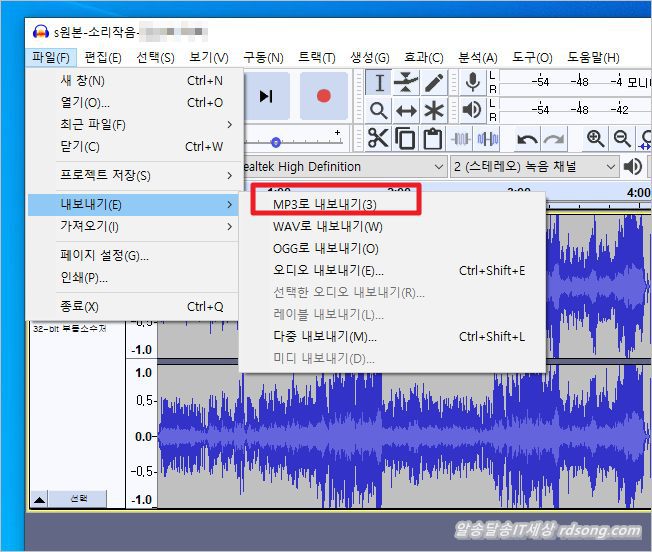Open the 보기(V) menu
Viewport: 652px width, 552px height.
pyautogui.click(x=209, y=57)
